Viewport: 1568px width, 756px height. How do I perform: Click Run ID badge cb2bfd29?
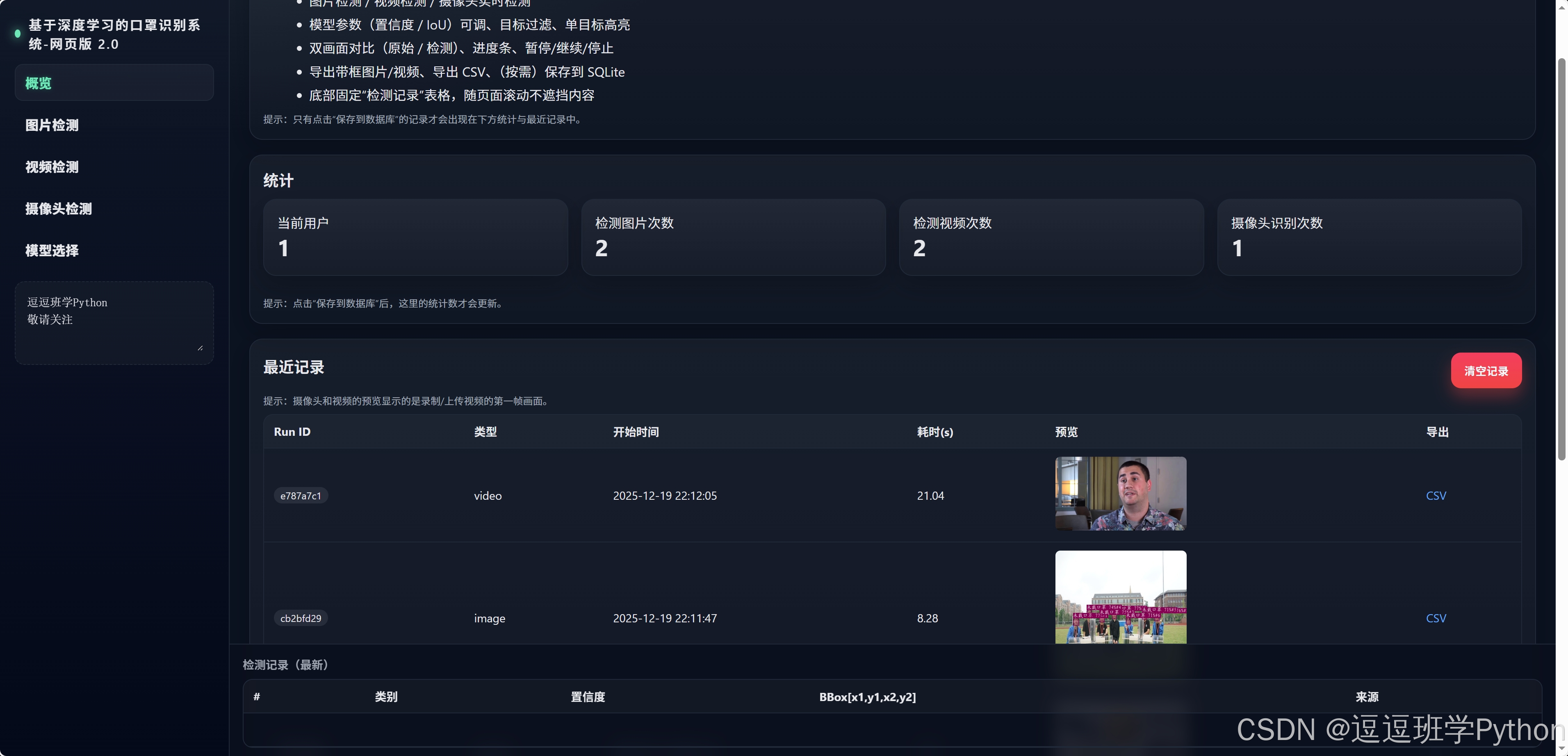pos(301,618)
